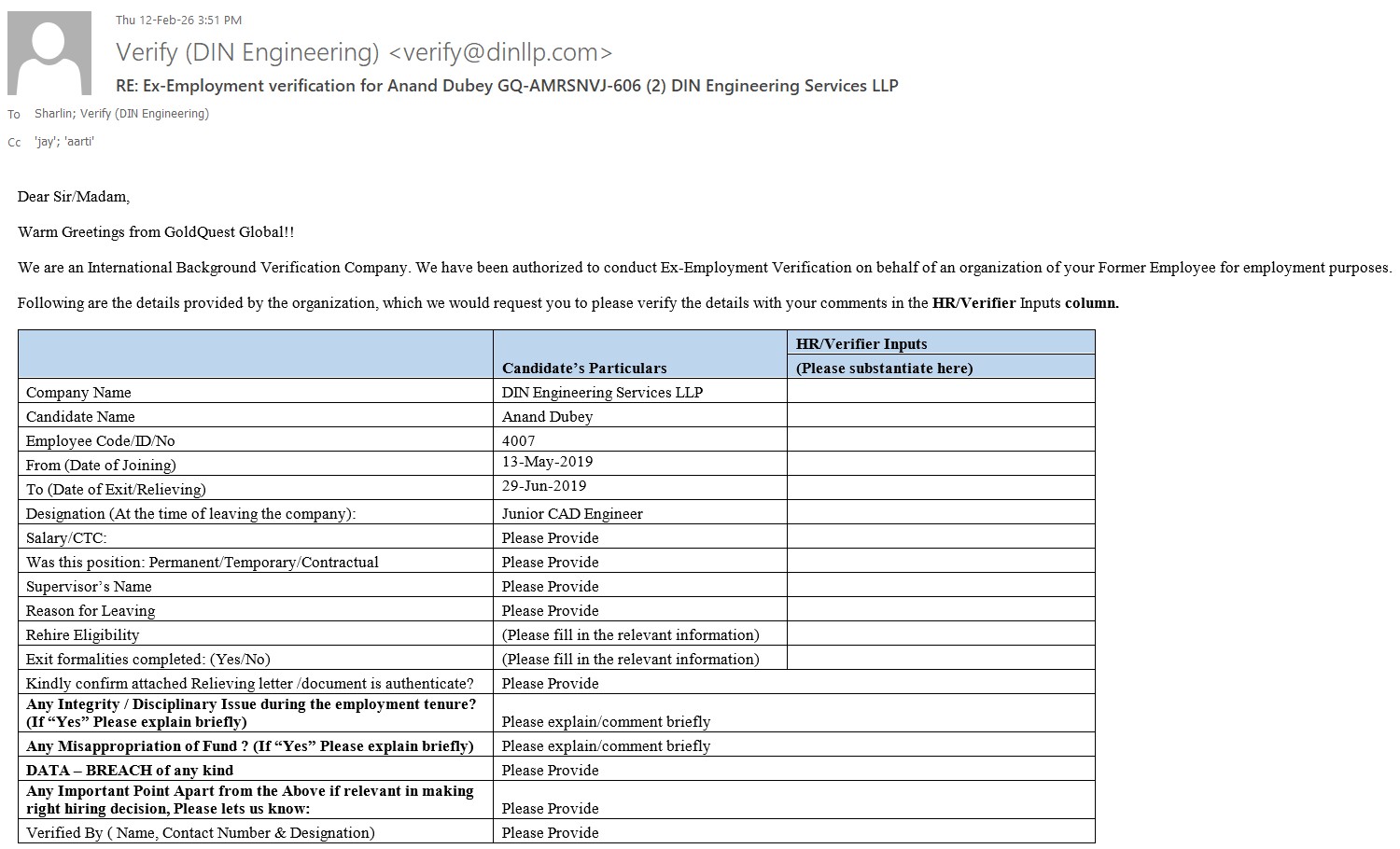The height and width of the screenshot is (849, 1400).
Task: Click 'Anand Dubey' in the table
Action: tap(547, 416)
